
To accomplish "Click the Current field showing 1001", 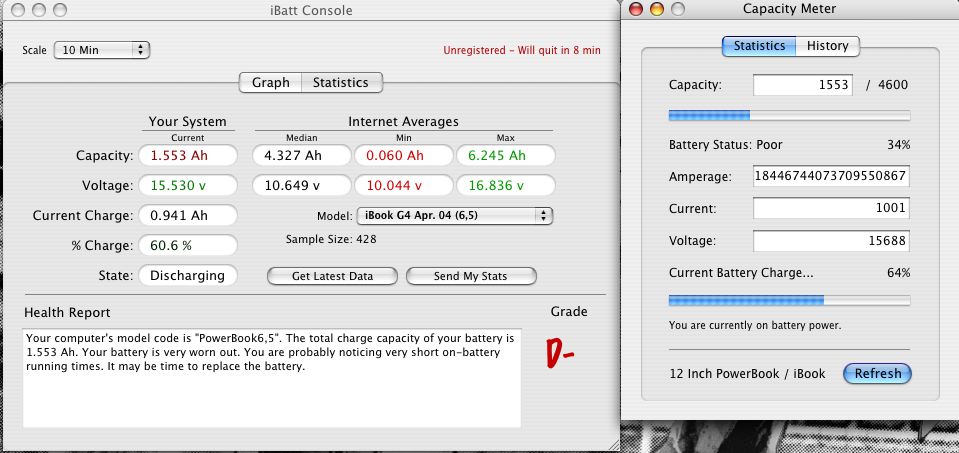I will tap(831, 208).
